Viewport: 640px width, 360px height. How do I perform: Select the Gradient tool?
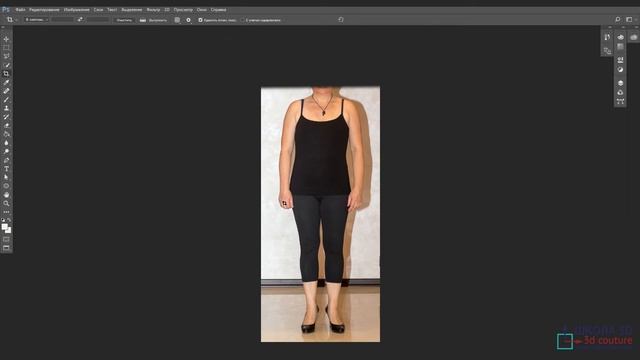(x=6, y=134)
